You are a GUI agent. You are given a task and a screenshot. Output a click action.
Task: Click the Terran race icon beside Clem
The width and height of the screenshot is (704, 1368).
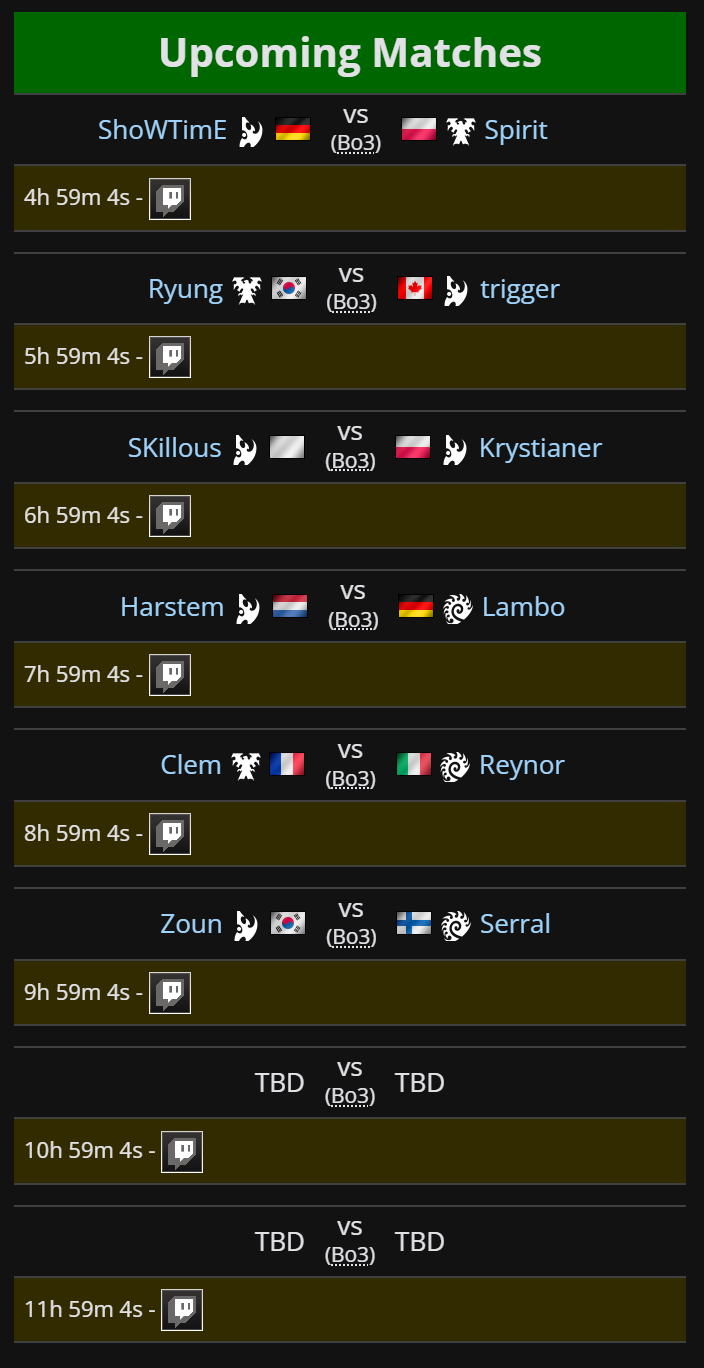click(246, 766)
